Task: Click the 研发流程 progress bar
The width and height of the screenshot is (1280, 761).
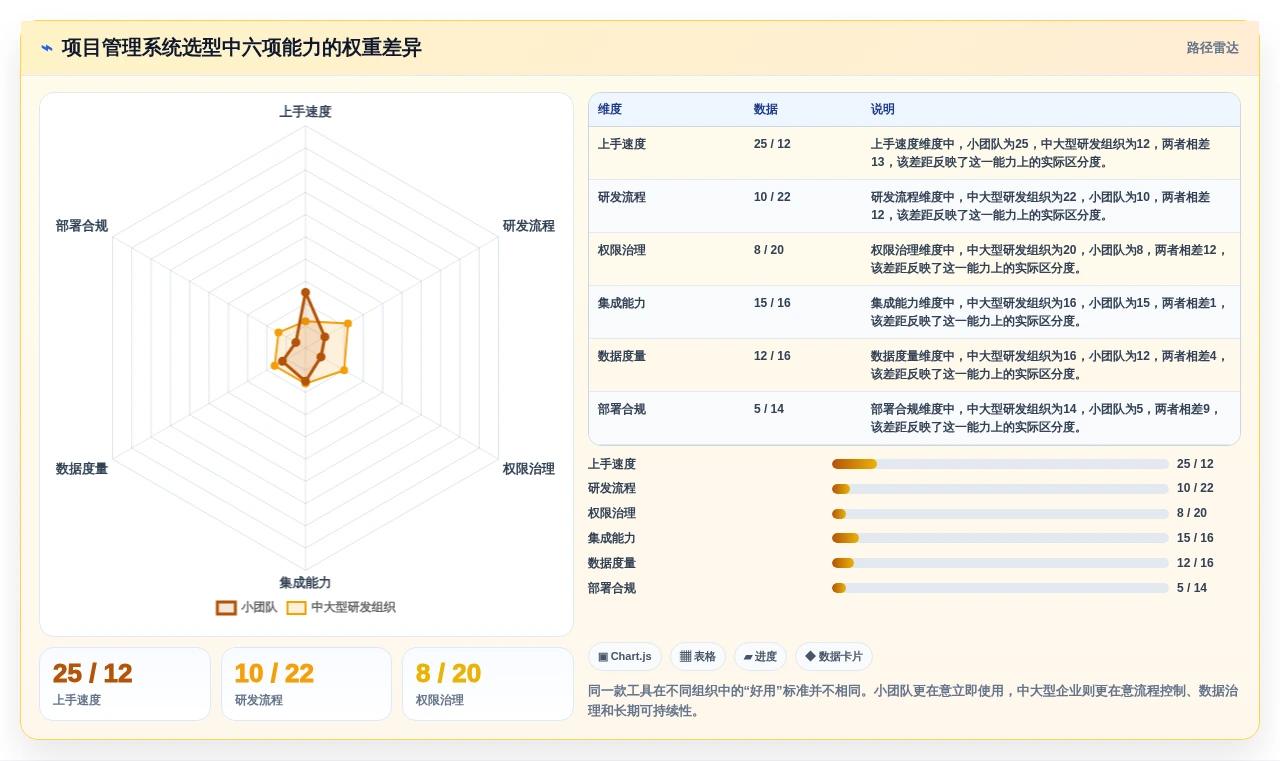Action: (1000, 489)
